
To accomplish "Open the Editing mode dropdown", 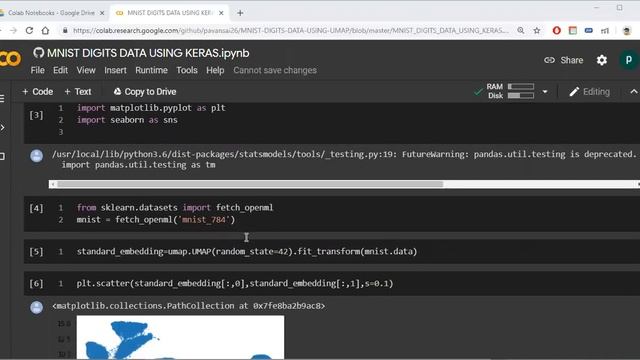I will pos(589,92).
